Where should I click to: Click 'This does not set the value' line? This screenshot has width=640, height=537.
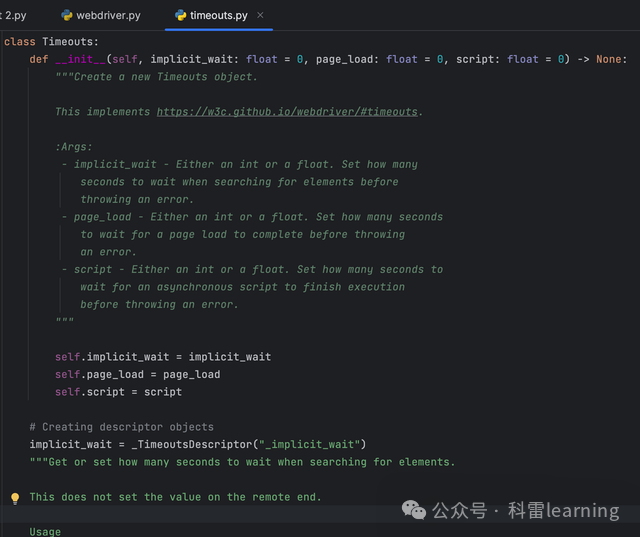pos(176,497)
